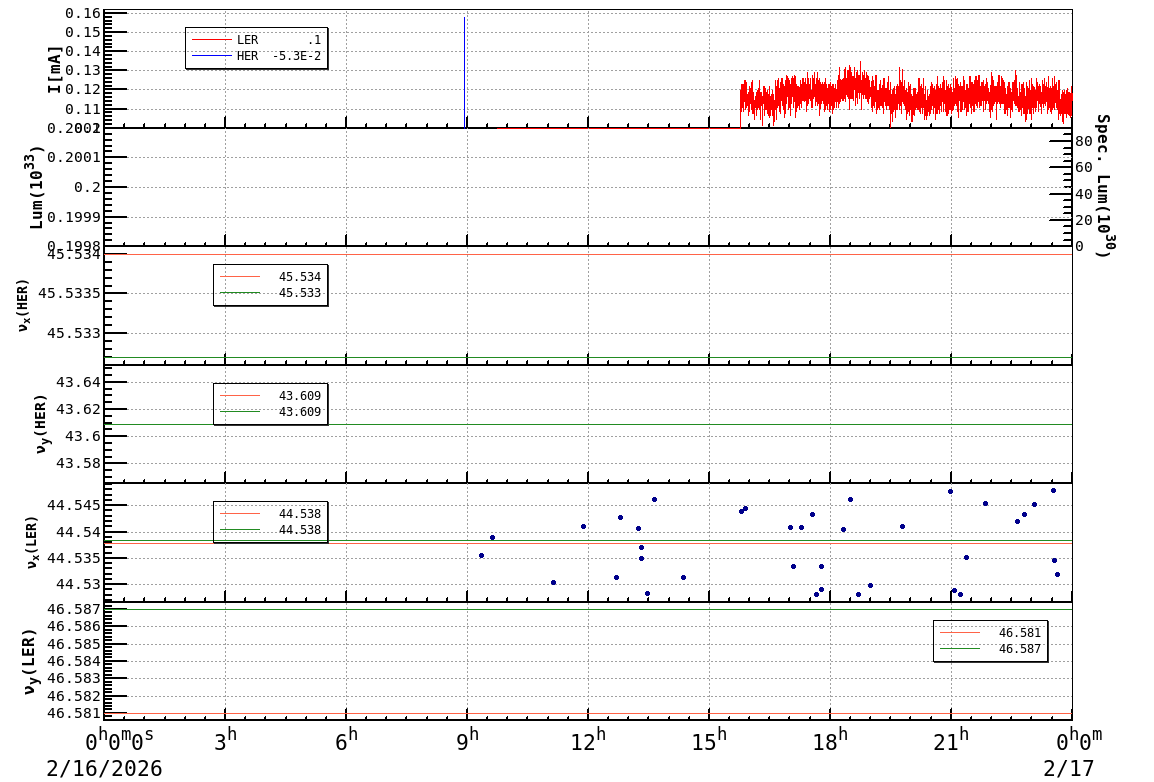Click the 12h time axis tick label
This screenshot has height=782, width=1154.
588,741
